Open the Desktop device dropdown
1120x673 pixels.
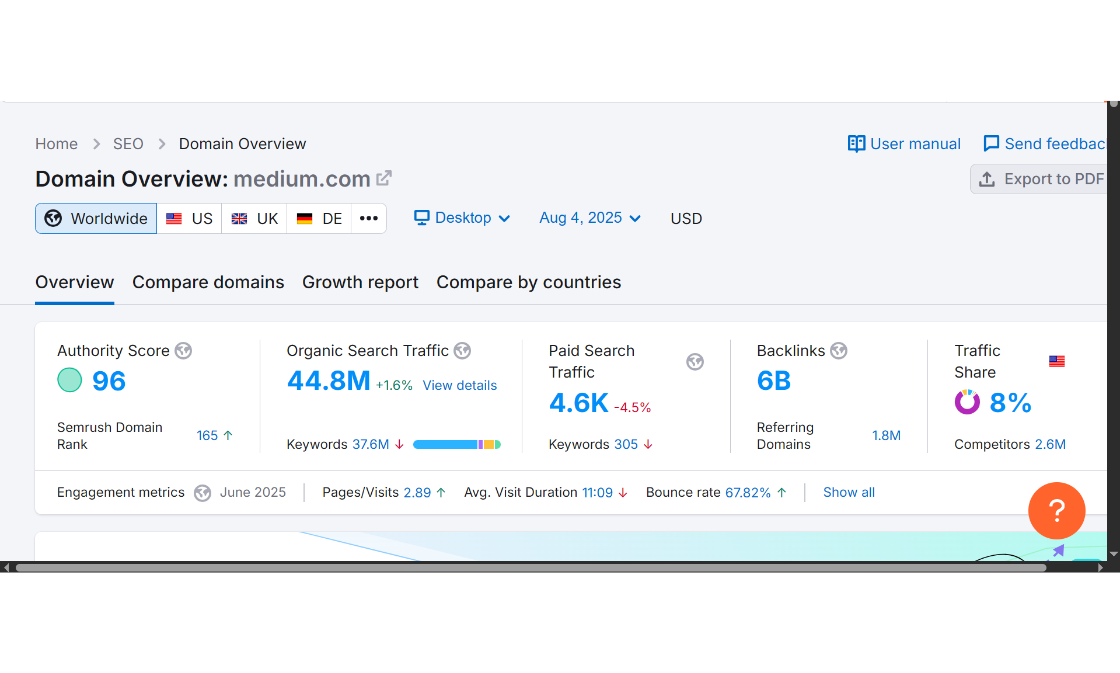(462, 218)
